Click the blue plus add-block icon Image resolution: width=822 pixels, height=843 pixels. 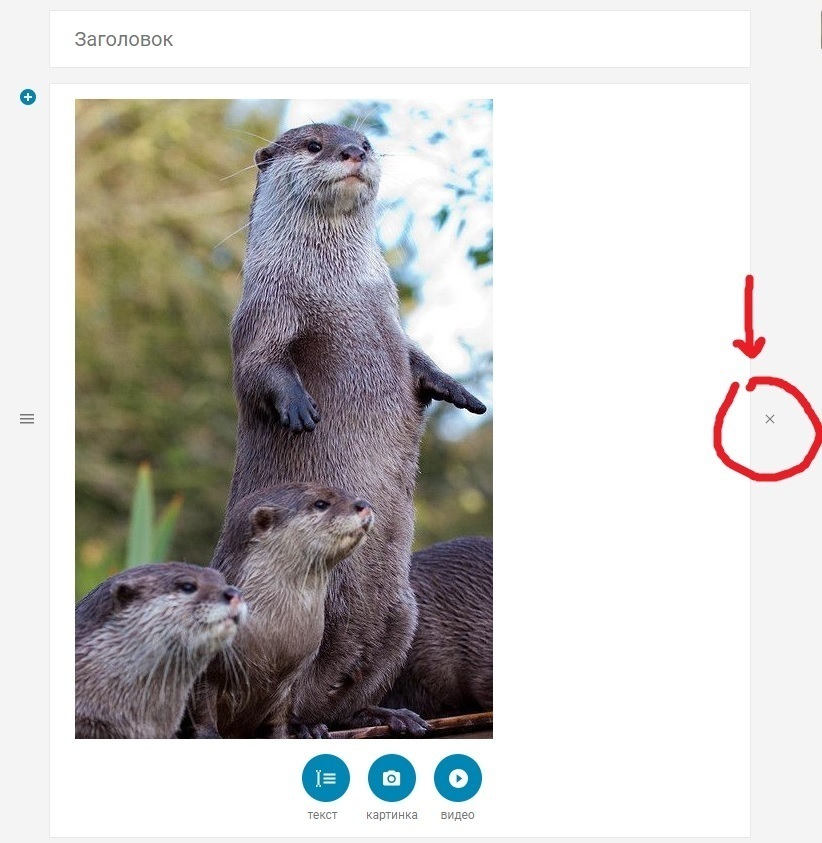(x=28, y=97)
